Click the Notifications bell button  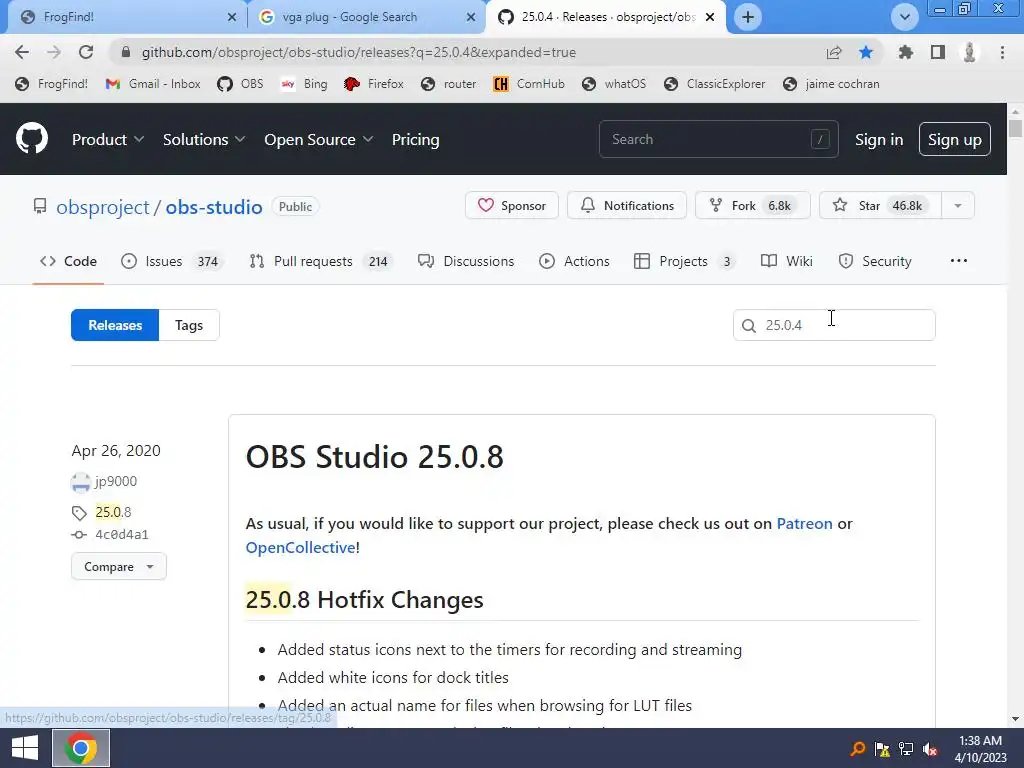626,205
